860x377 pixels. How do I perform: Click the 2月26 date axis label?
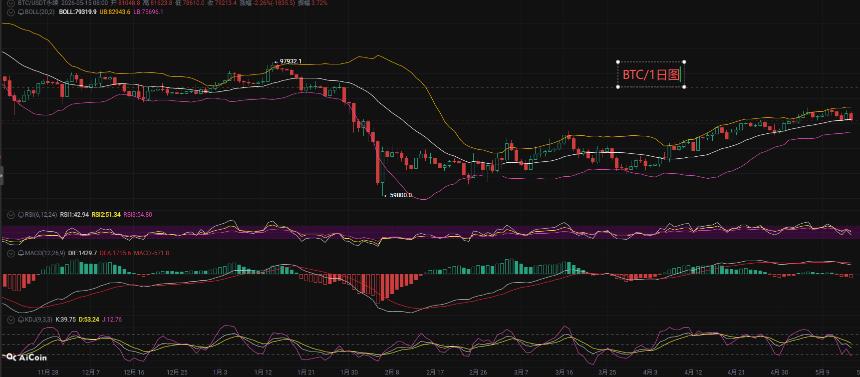(478, 372)
